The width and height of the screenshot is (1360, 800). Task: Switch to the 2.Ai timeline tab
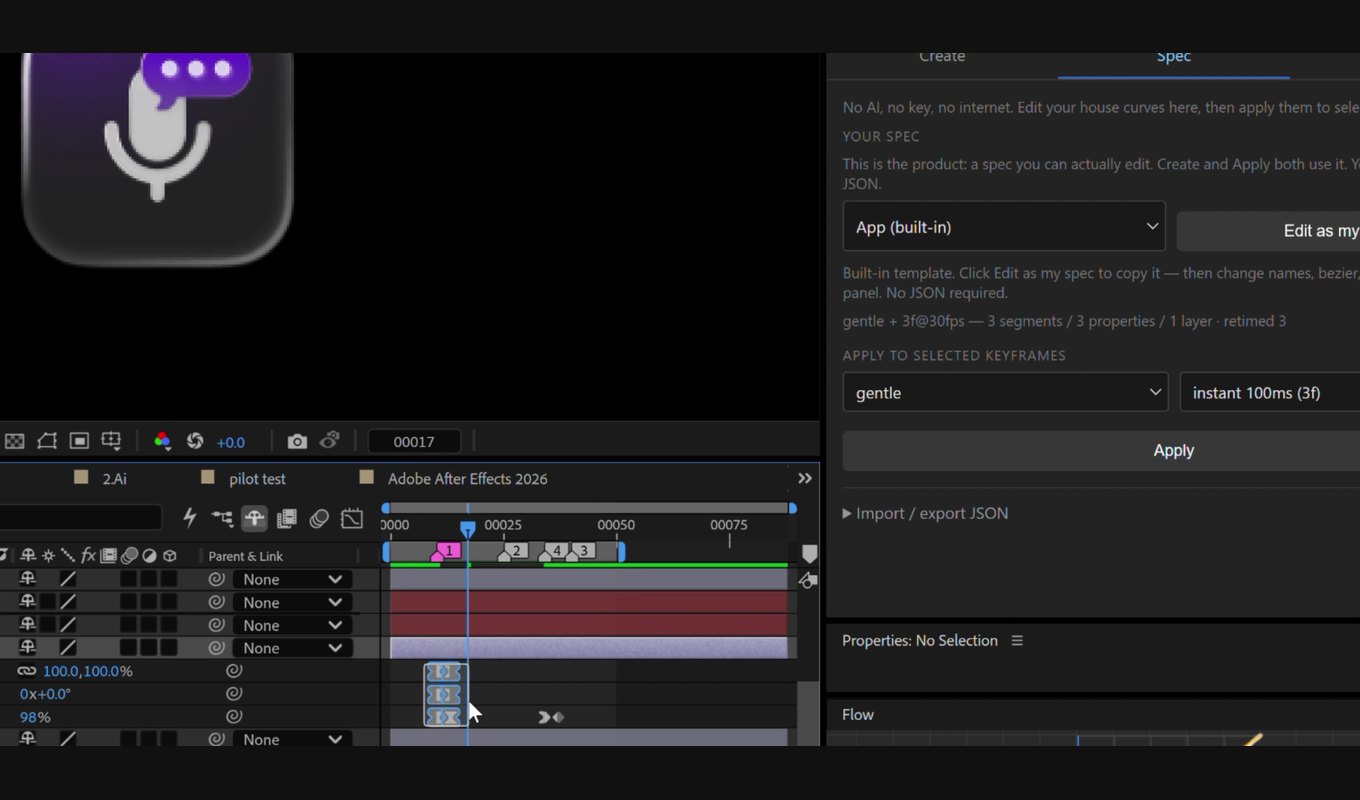tap(114, 479)
